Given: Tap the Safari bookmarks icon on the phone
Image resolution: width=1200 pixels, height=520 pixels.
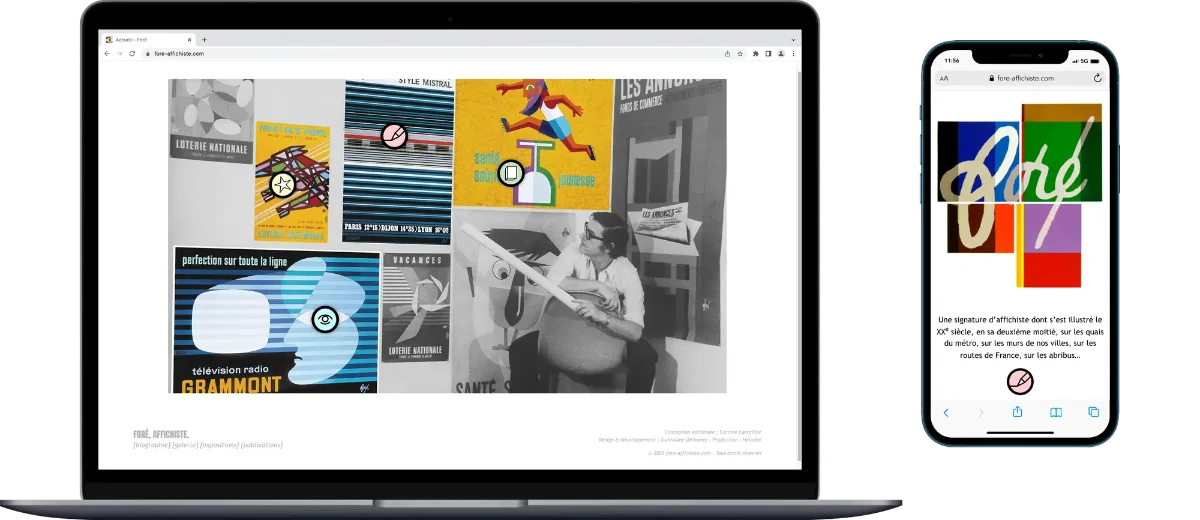Looking at the screenshot, I should click(x=1055, y=412).
